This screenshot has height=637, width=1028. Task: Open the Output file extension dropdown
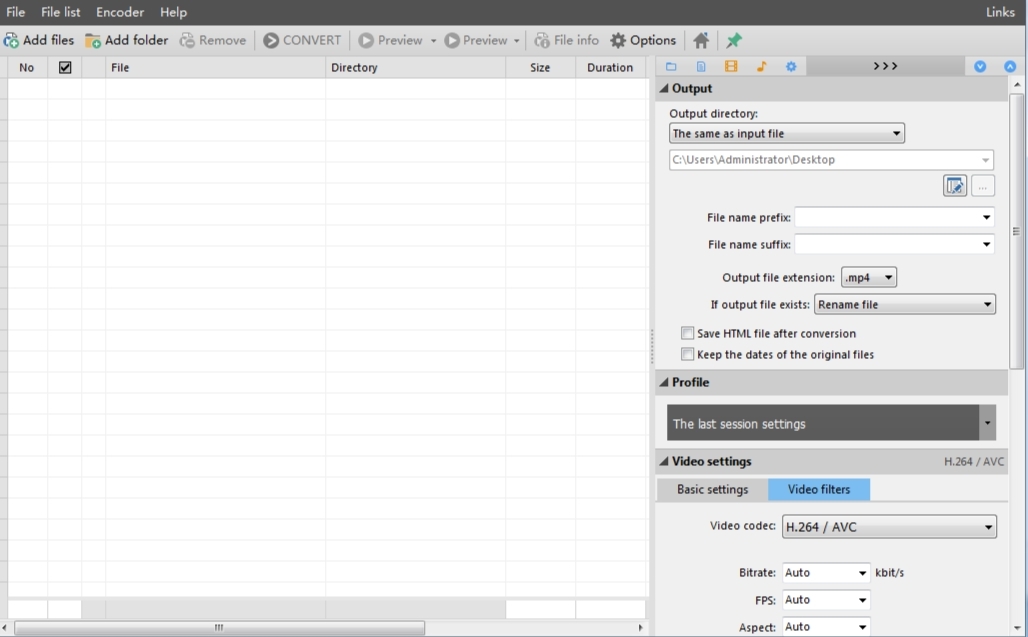pos(869,277)
